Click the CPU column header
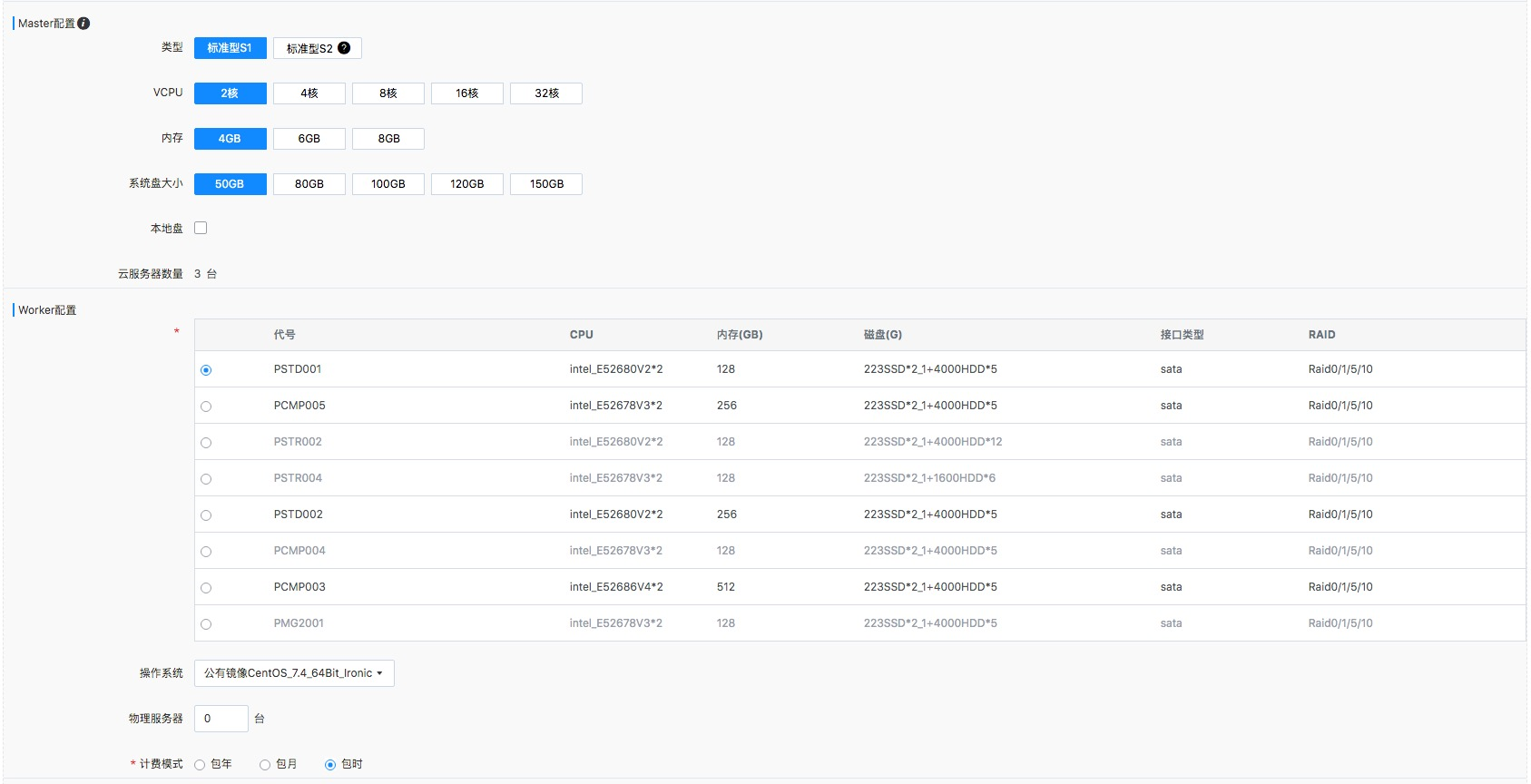 coord(582,335)
